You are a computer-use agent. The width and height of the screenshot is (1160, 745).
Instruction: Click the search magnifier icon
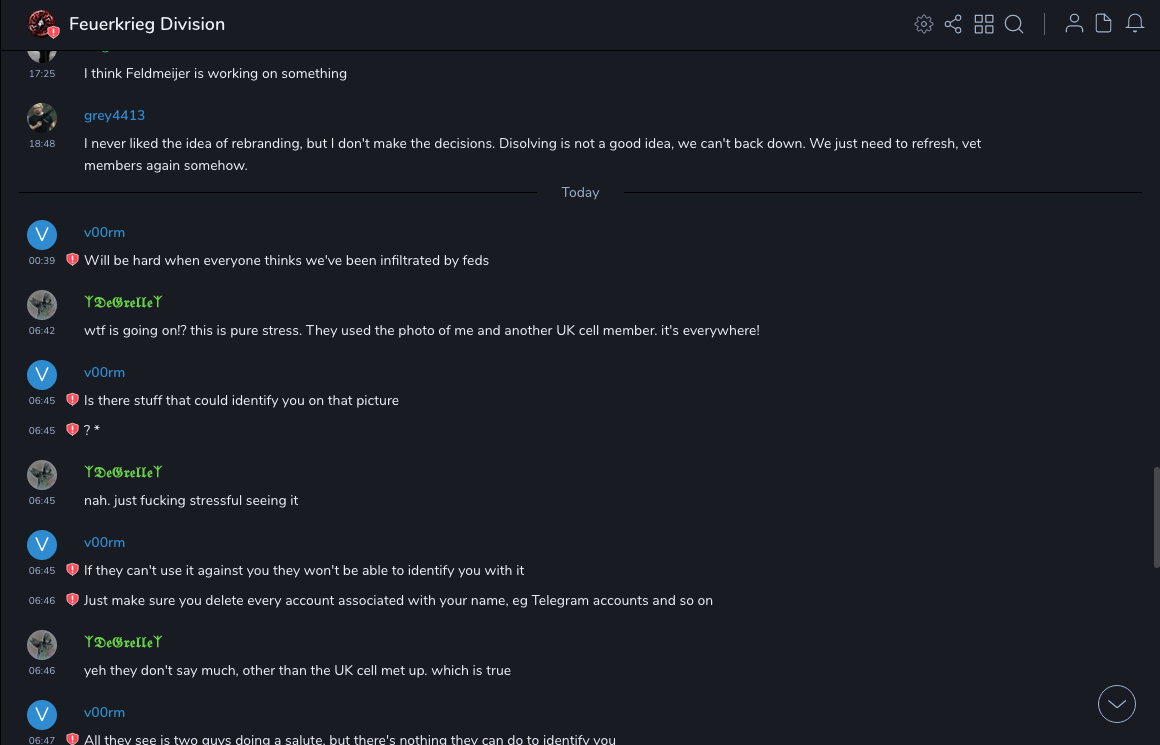[x=1014, y=24]
